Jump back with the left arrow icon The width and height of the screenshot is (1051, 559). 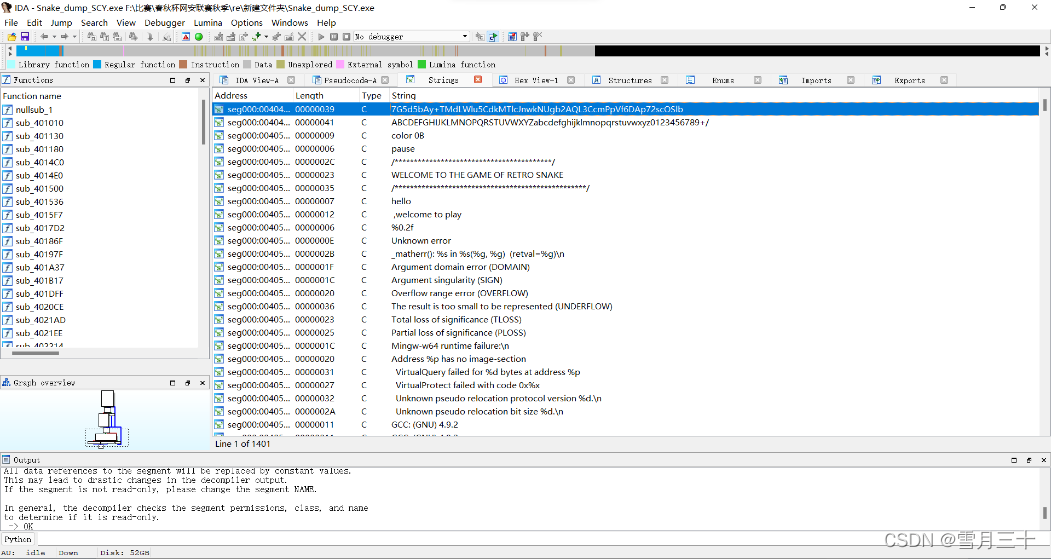(x=44, y=36)
